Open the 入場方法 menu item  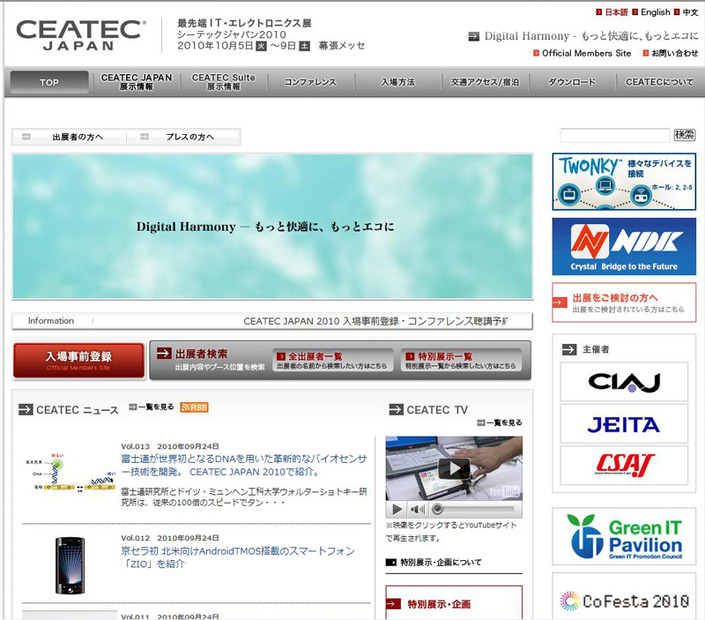coord(398,82)
